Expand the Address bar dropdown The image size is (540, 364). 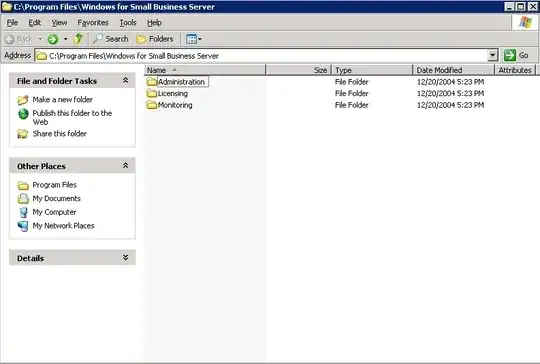[492, 55]
